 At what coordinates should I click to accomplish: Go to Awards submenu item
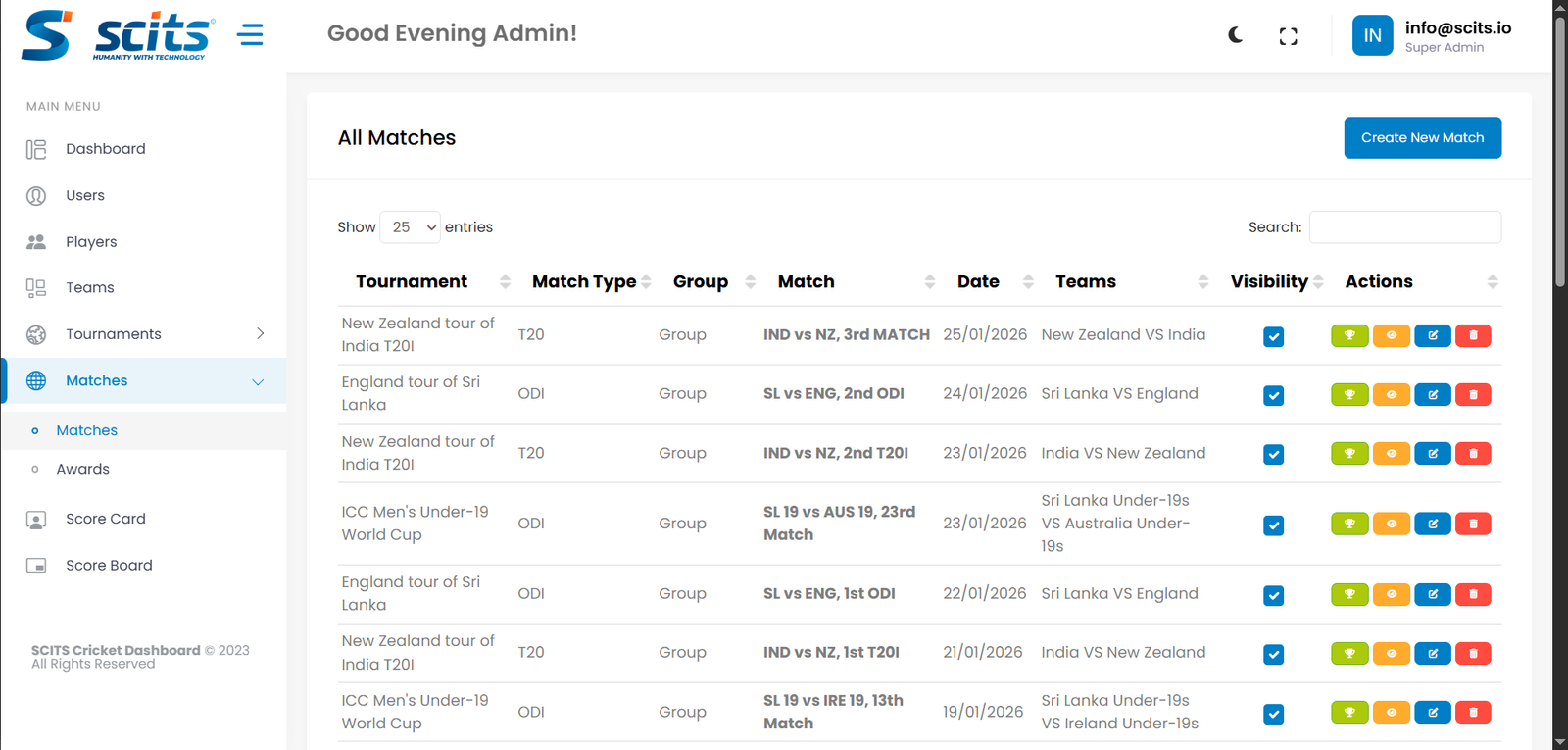(83, 469)
